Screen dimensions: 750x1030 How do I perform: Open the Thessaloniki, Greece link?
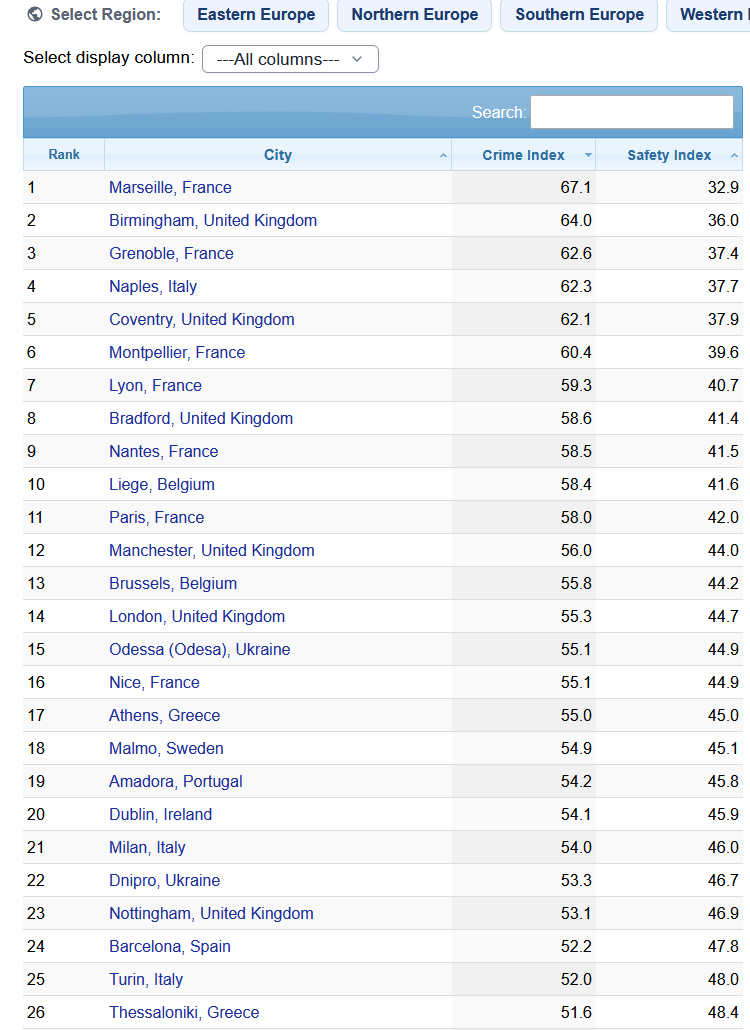click(x=184, y=1013)
